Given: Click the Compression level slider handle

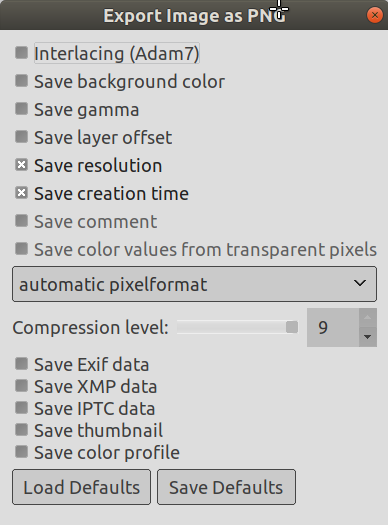Looking at the screenshot, I should (x=292, y=327).
